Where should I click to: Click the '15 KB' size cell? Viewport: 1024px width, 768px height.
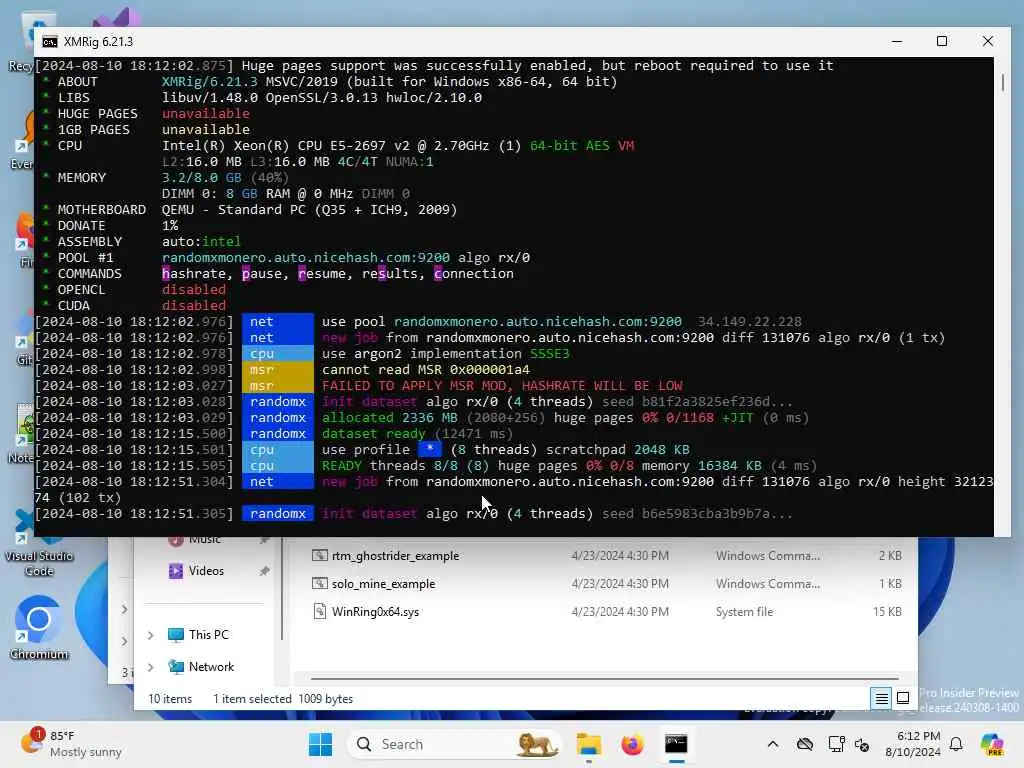(x=887, y=612)
